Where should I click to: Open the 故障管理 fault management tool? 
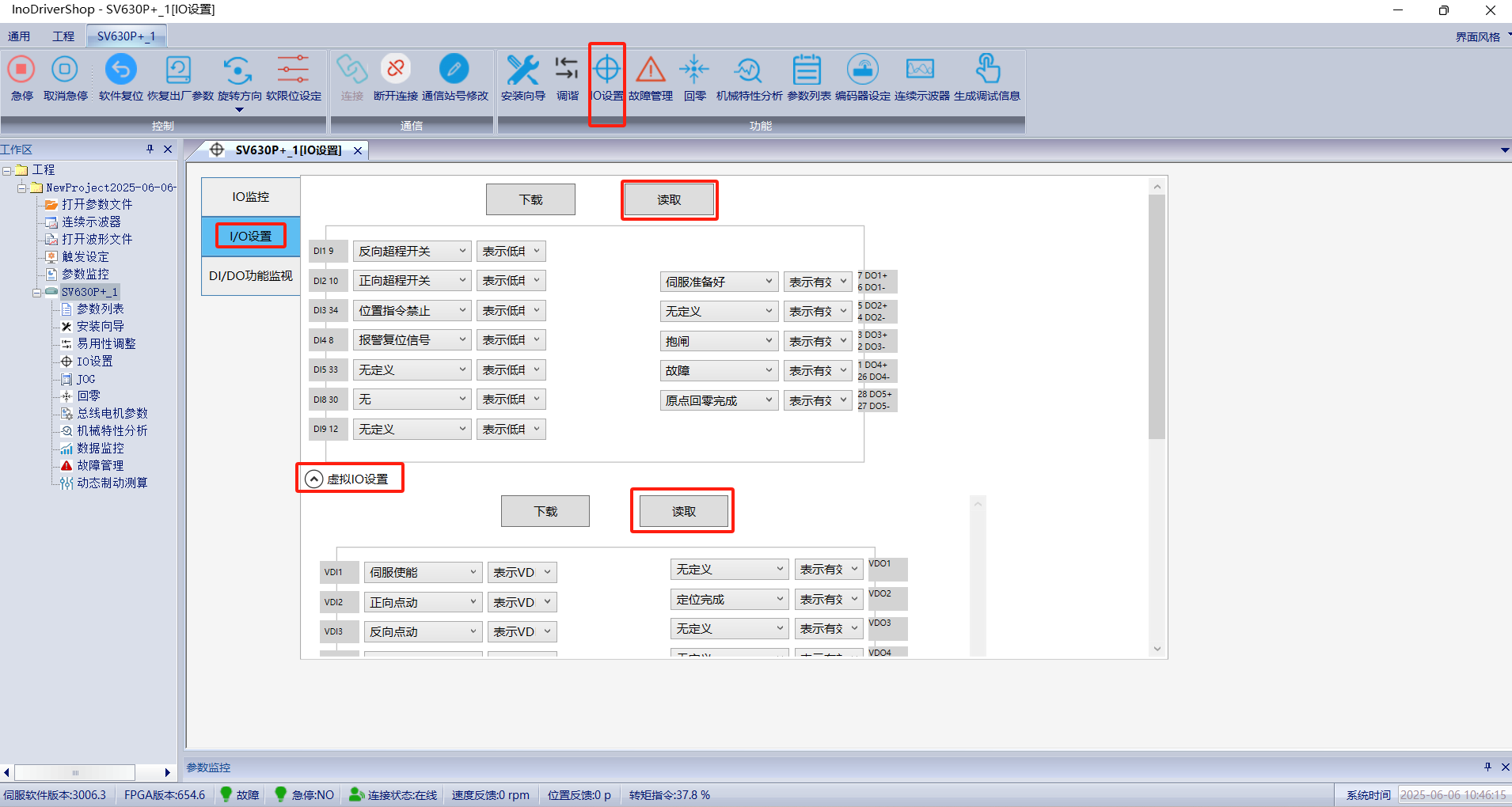tap(651, 70)
